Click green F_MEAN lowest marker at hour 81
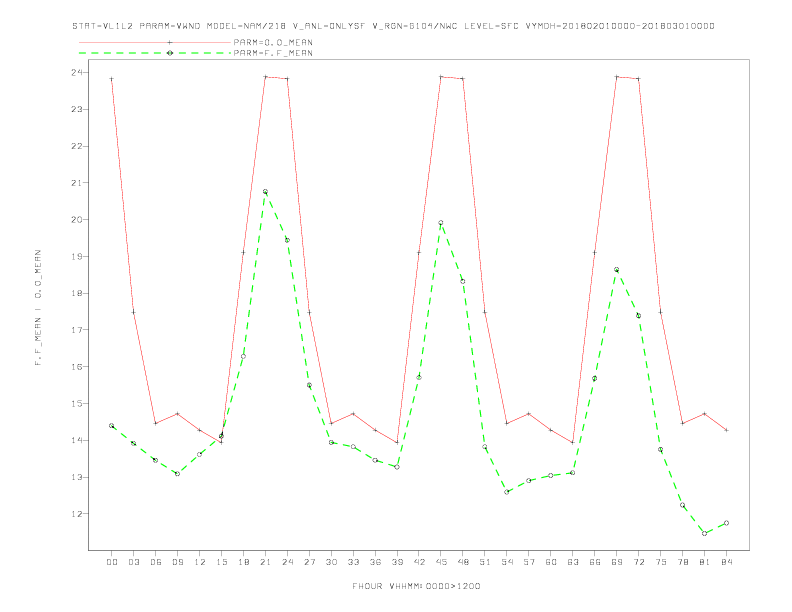 pyautogui.click(x=705, y=533)
